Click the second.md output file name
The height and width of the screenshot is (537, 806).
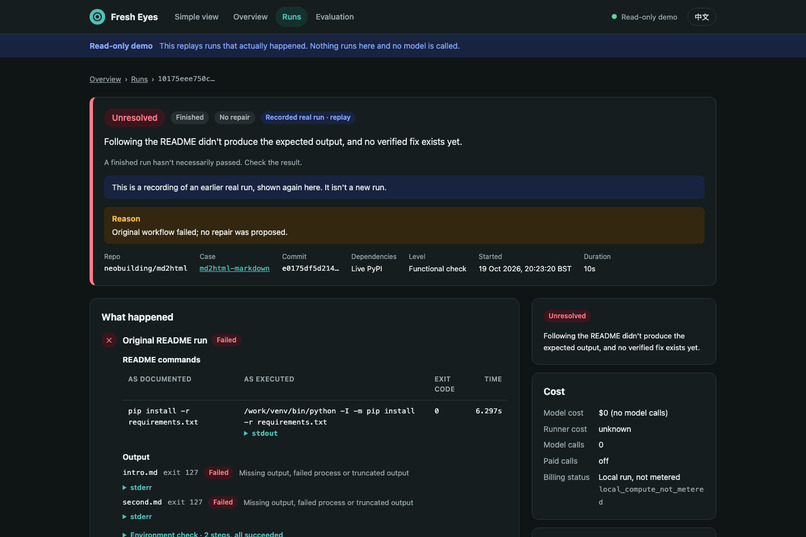click(142, 502)
